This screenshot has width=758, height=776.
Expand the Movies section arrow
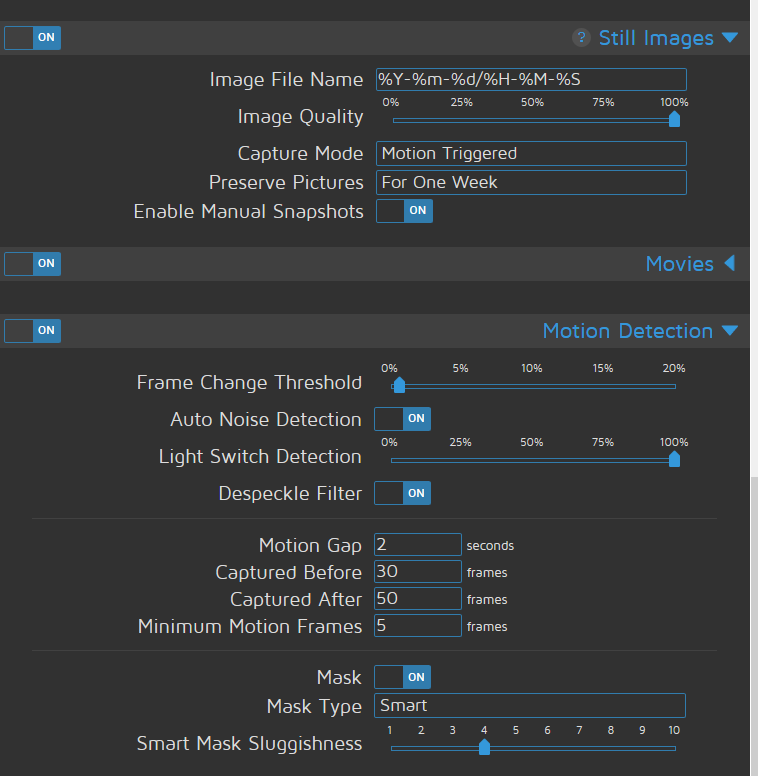pyautogui.click(x=730, y=264)
